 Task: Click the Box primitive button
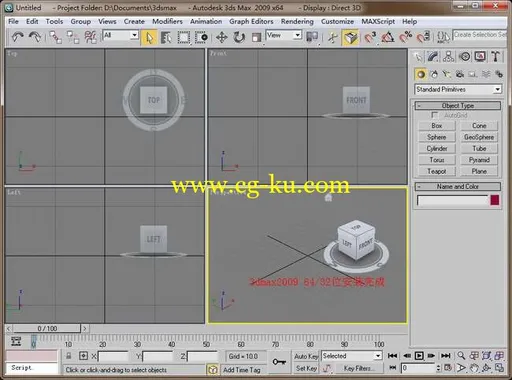point(437,126)
